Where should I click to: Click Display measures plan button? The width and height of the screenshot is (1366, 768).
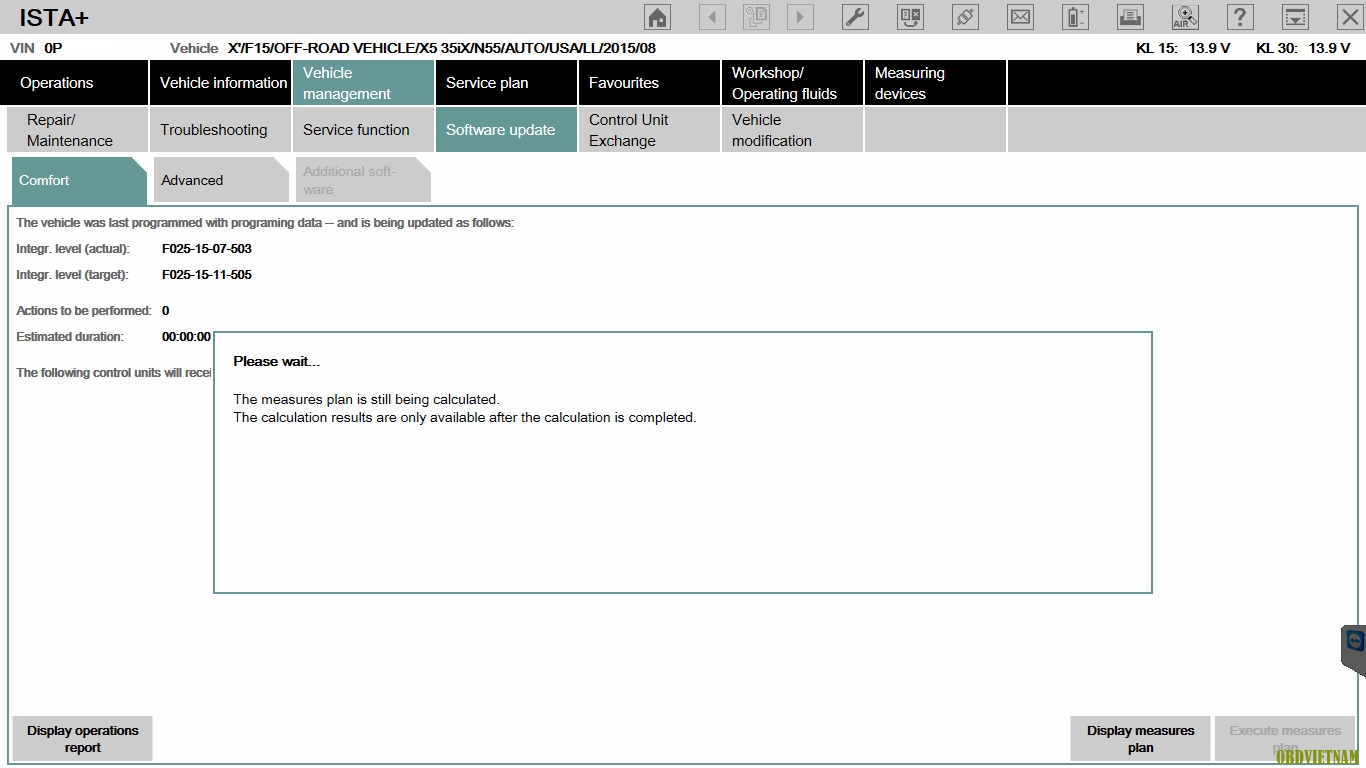point(1141,739)
